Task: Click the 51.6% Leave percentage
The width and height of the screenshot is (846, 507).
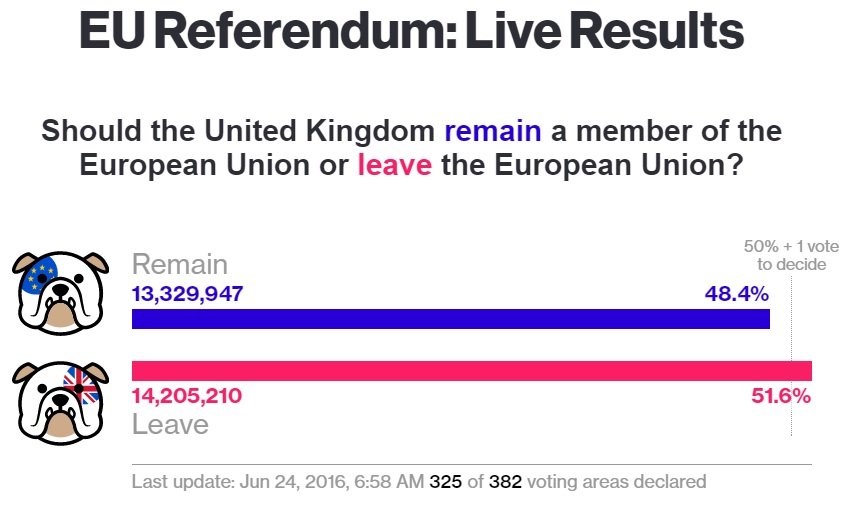Action: 780,396
